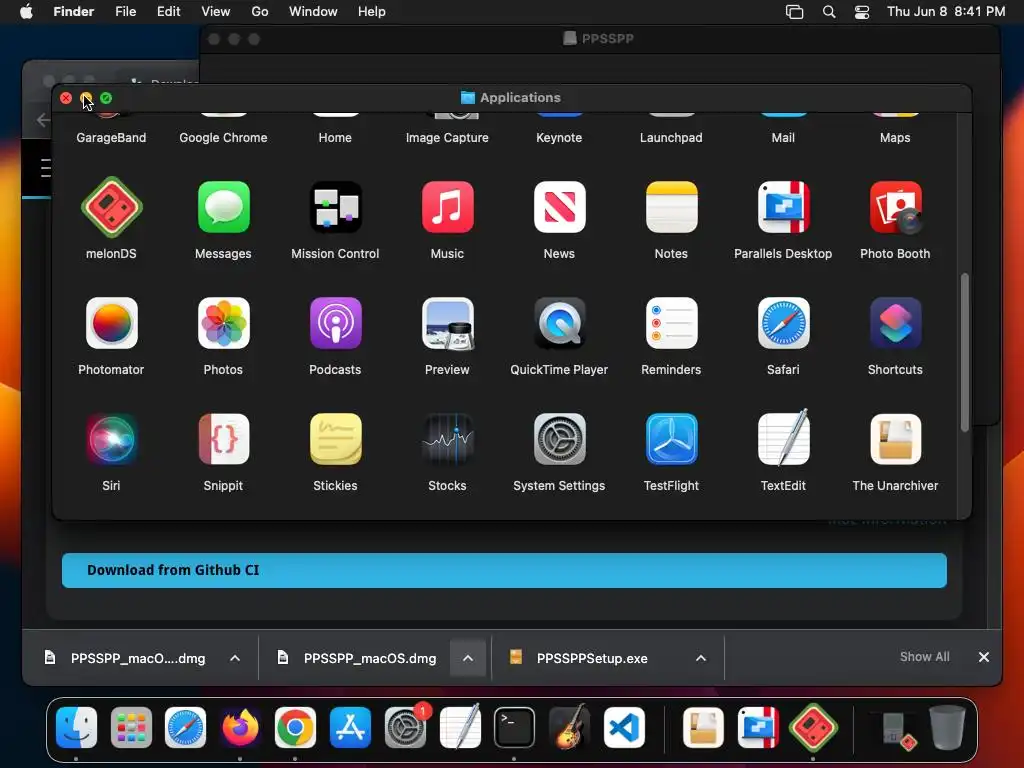1024x768 pixels.
Task: Select the Siri app icon
Action: (111, 439)
